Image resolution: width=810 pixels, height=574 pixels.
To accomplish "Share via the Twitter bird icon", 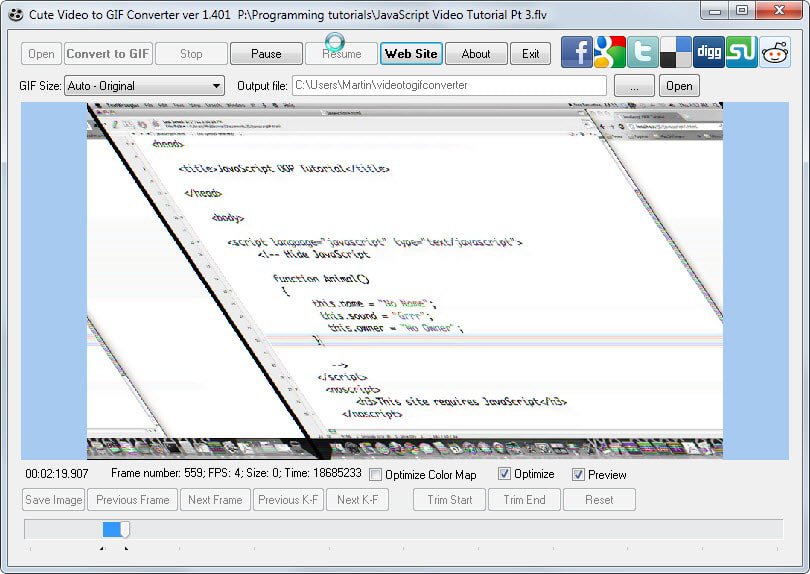I will pyautogui.click(x=643, y=52).
